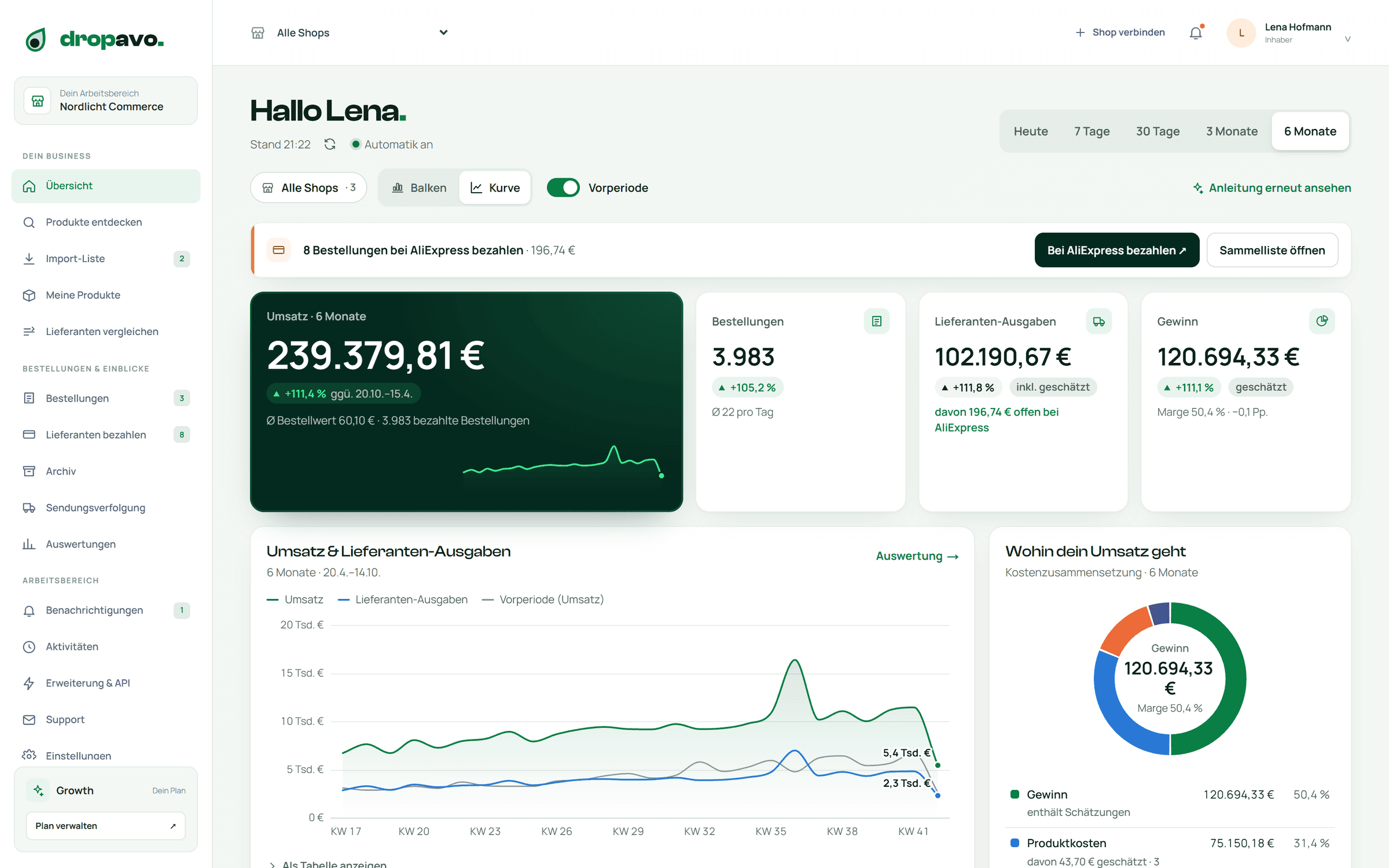Screen dimensions: 1389x868
Task: Click the refresh icon next to Stand 21:22
Action: pos(330,144)
